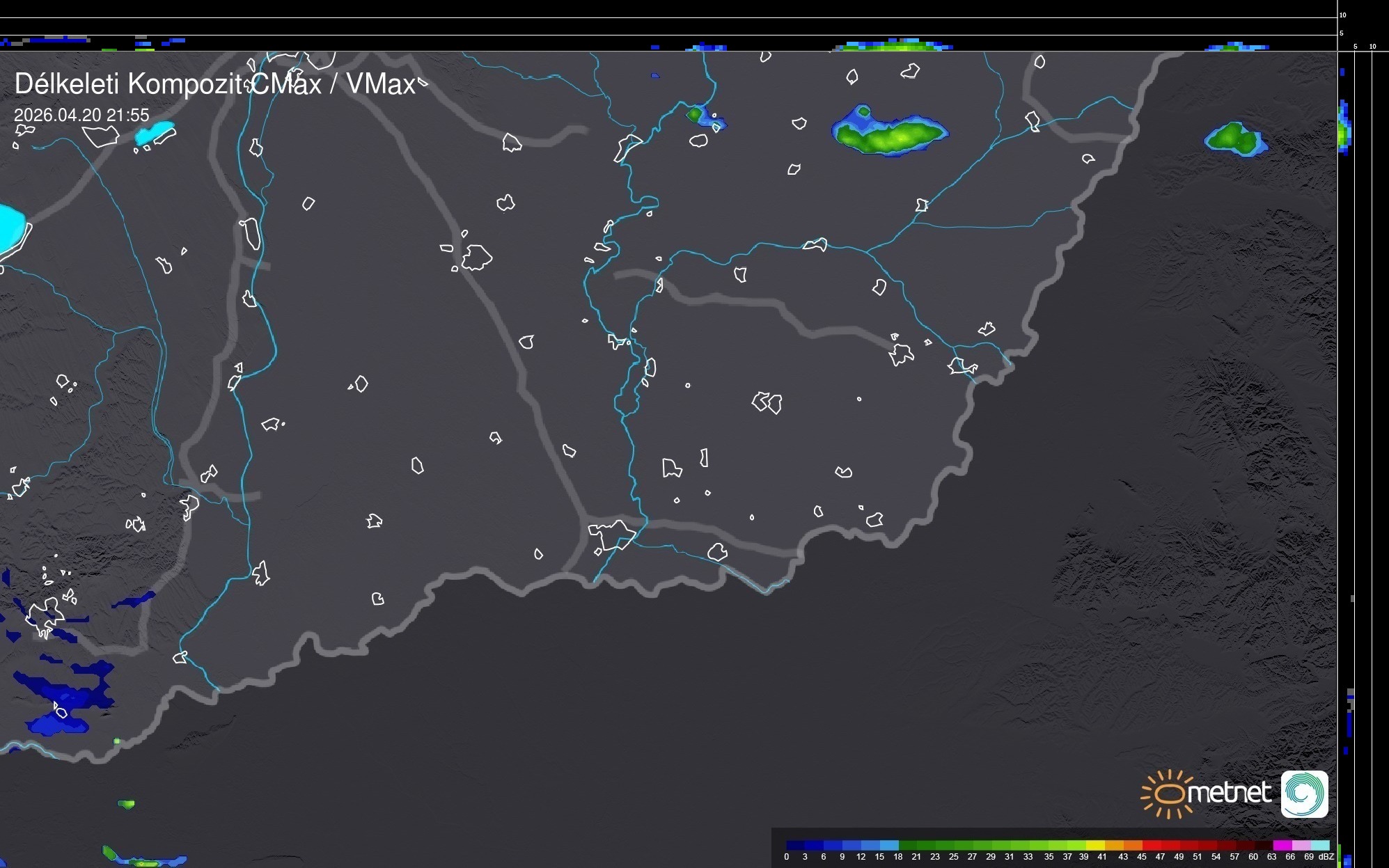Select the yellow 39 dBZ legend swatch
Screen dimensions: 1389x868
pos(1095,845)
